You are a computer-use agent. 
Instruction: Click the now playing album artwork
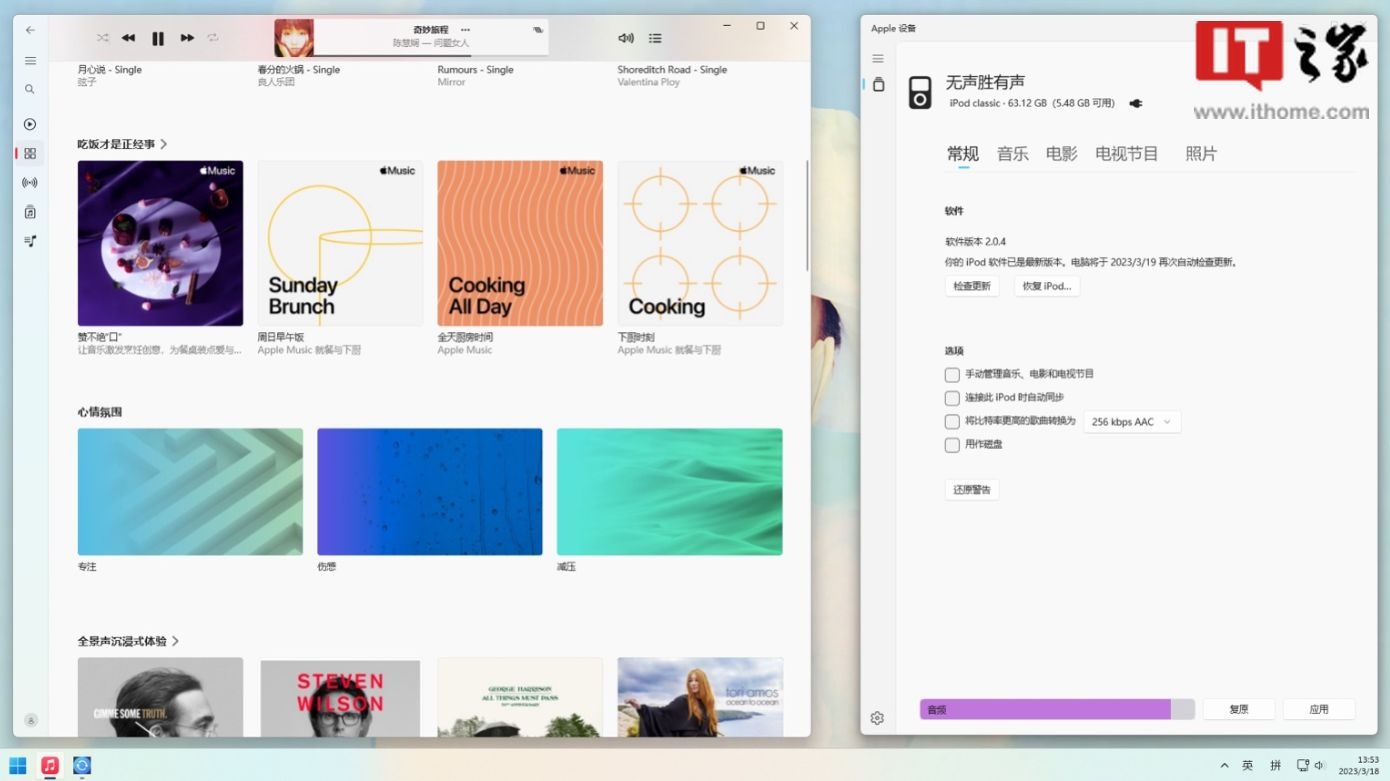pos(294,38)
